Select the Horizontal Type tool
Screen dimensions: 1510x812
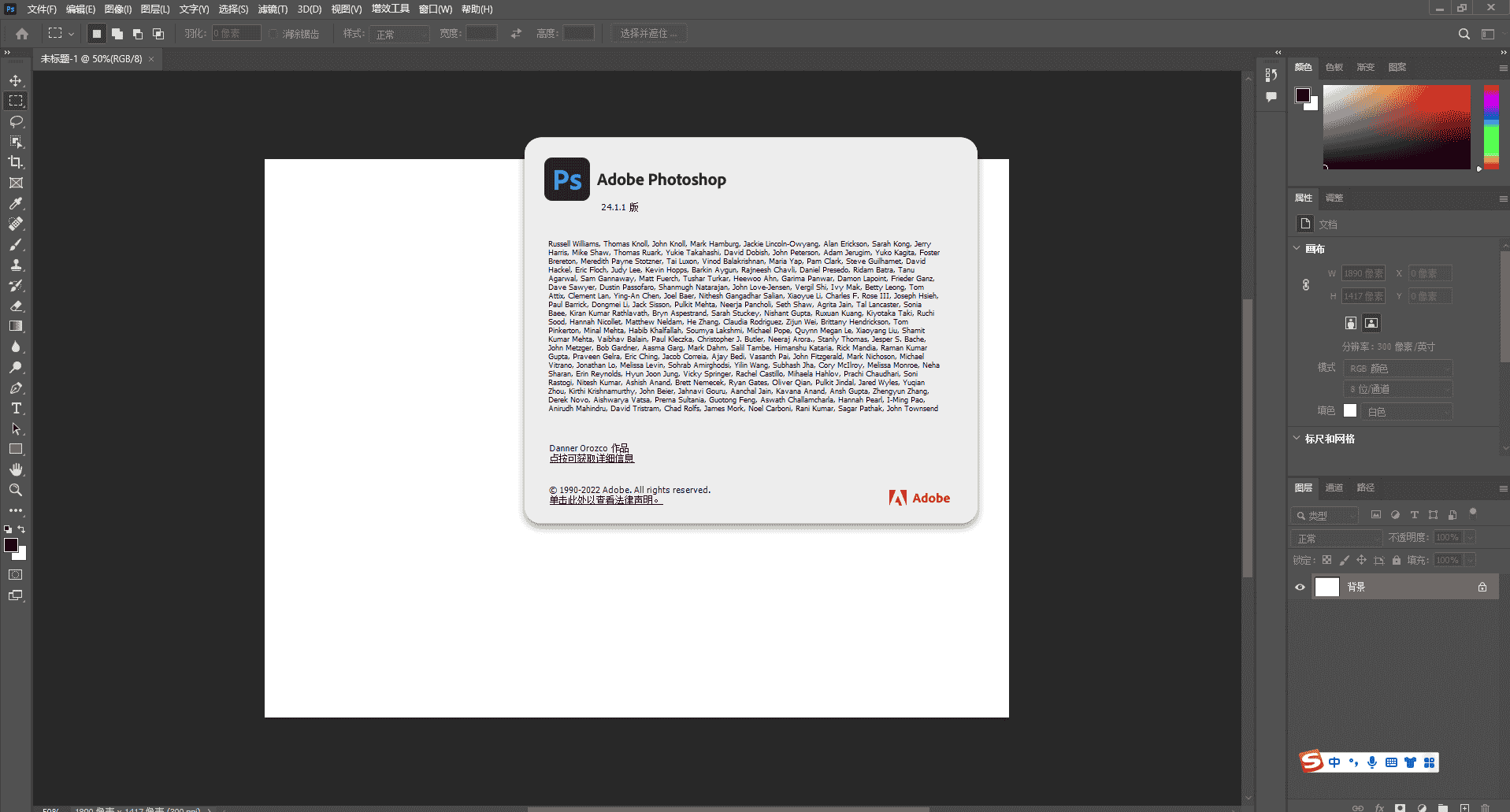(x=16, y=408)
